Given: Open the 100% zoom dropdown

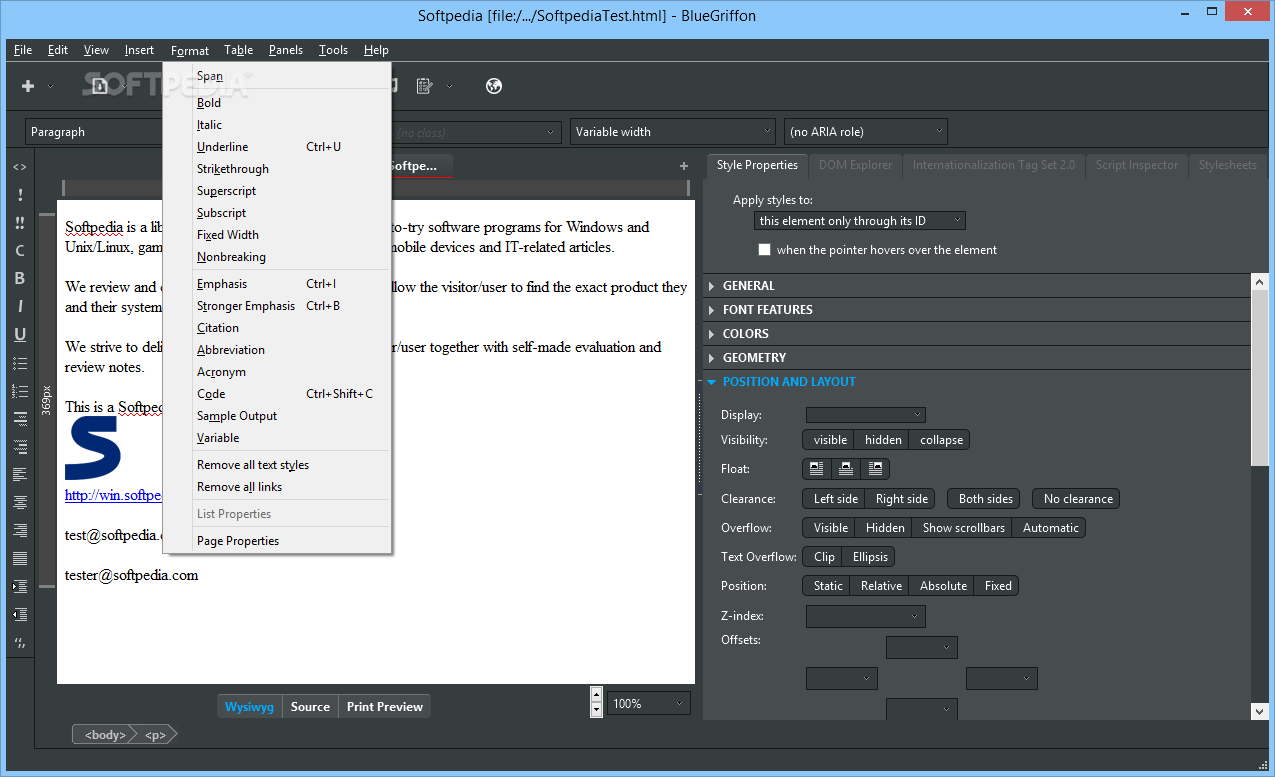Looking at the screenshot, I should pos(649,704).
